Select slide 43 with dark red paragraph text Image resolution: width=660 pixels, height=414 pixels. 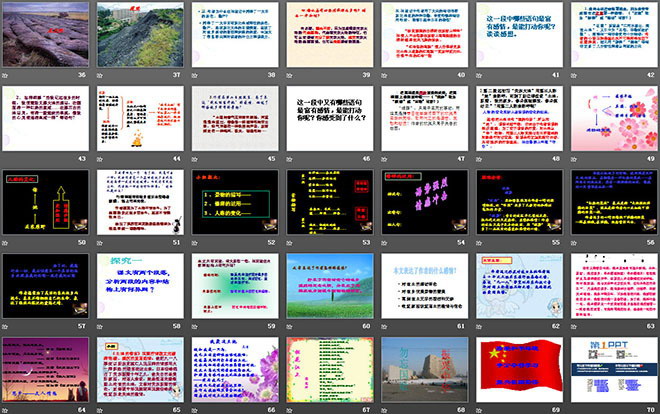(x=45, y=118)
